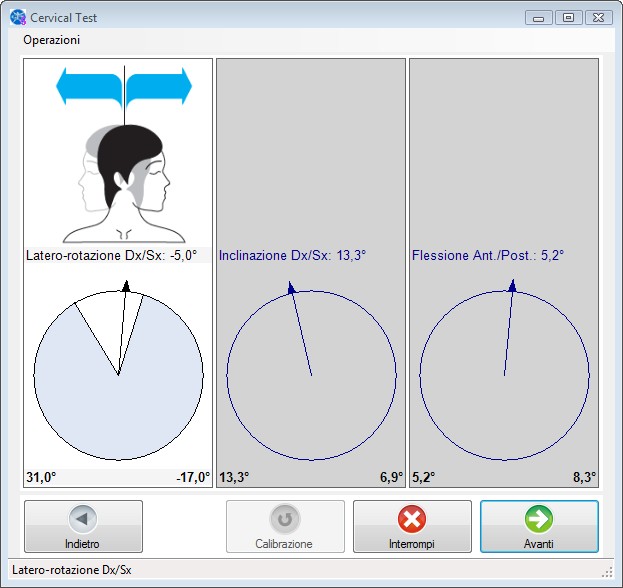Click the window resize grip
Image resolution: width=623 pixels, height=588 pixels.
click(x=607, y=573)
